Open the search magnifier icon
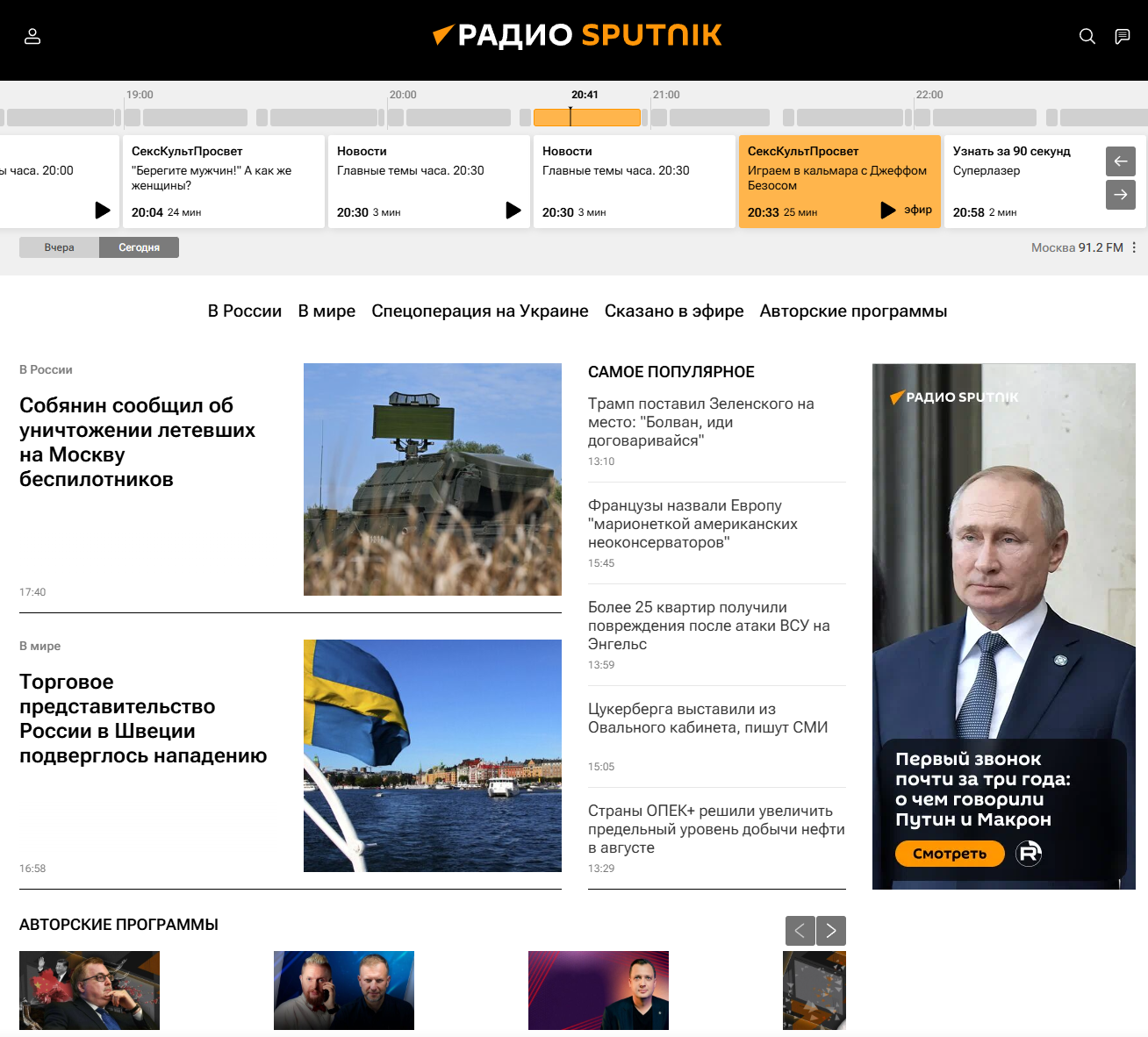The width and height of the screenshot is (1148, 1037). [x=1087, y=36]
